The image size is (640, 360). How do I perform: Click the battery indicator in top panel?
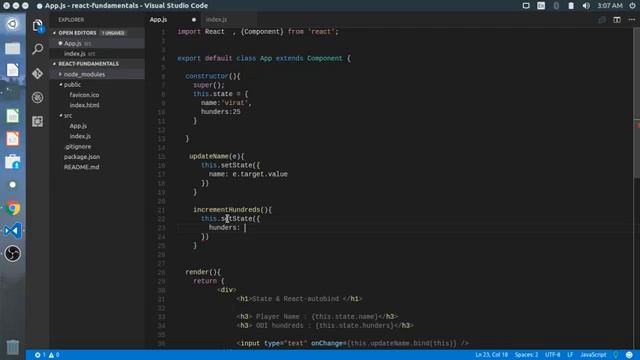[x=571, y=6]
